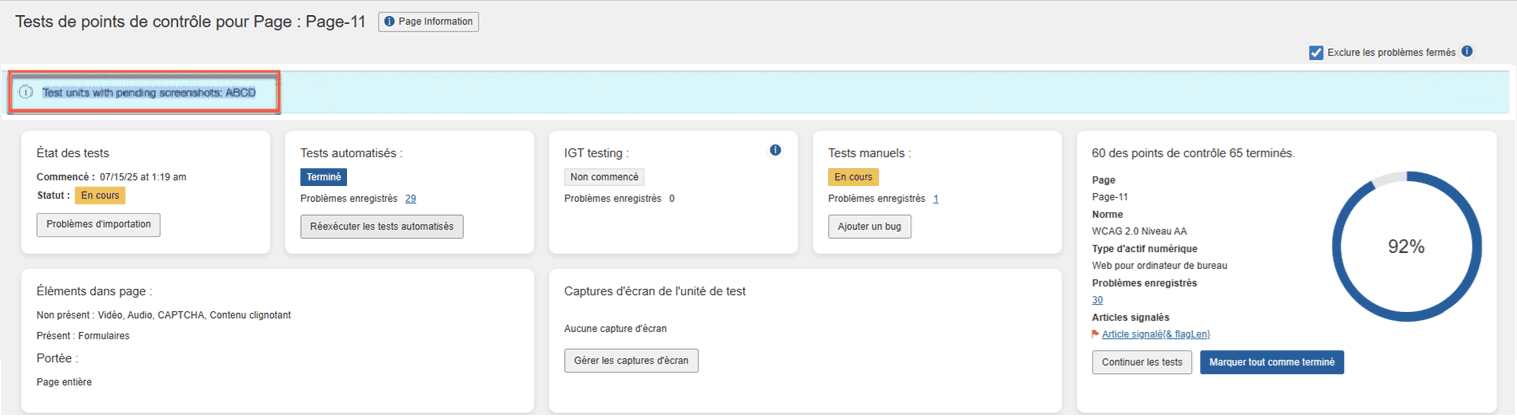Click Réexécuter les tests automatisés
Viewport: 1517px width, 418px height.
(382, 226)
